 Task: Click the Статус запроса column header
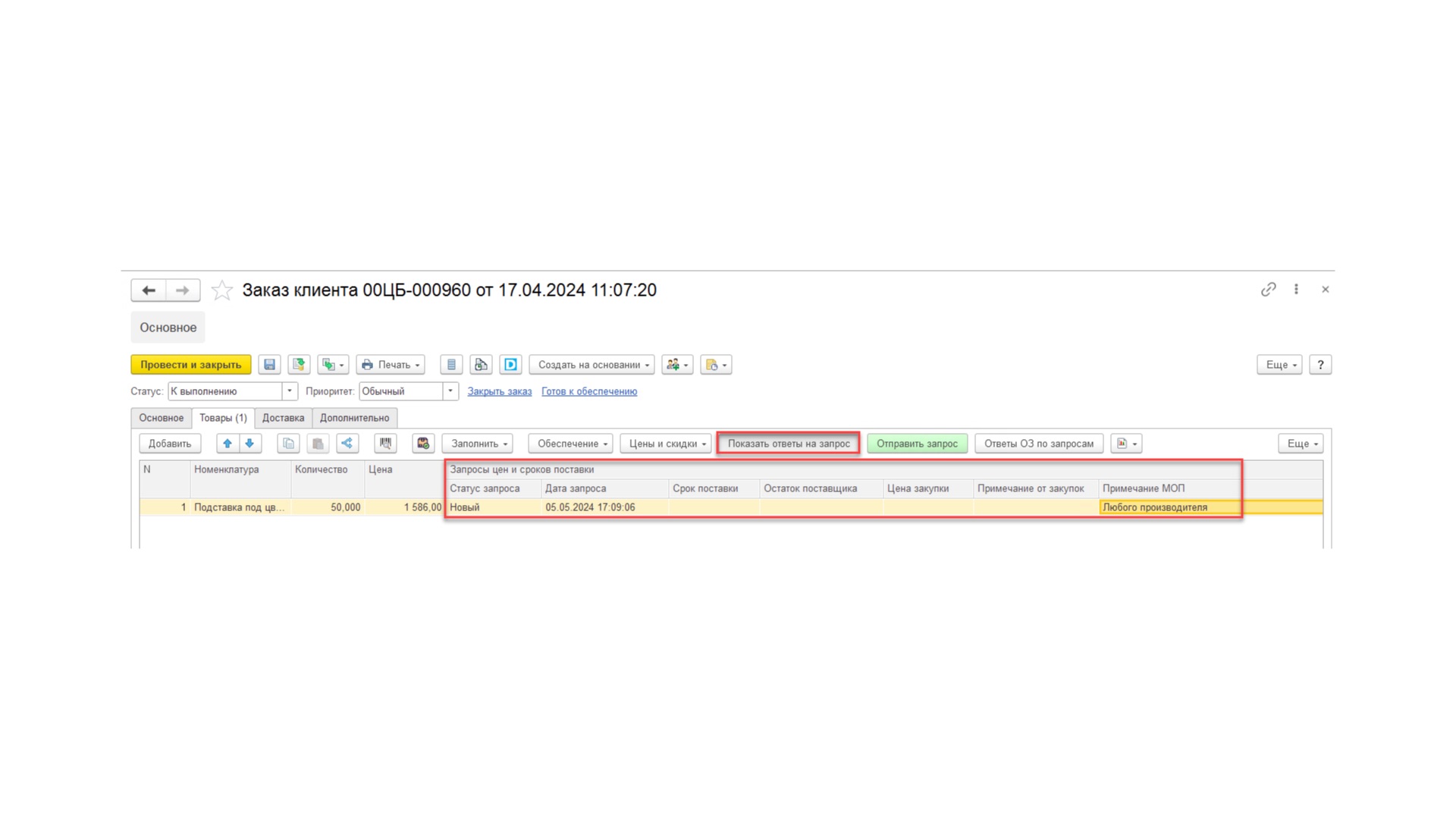tap(494, 488)
